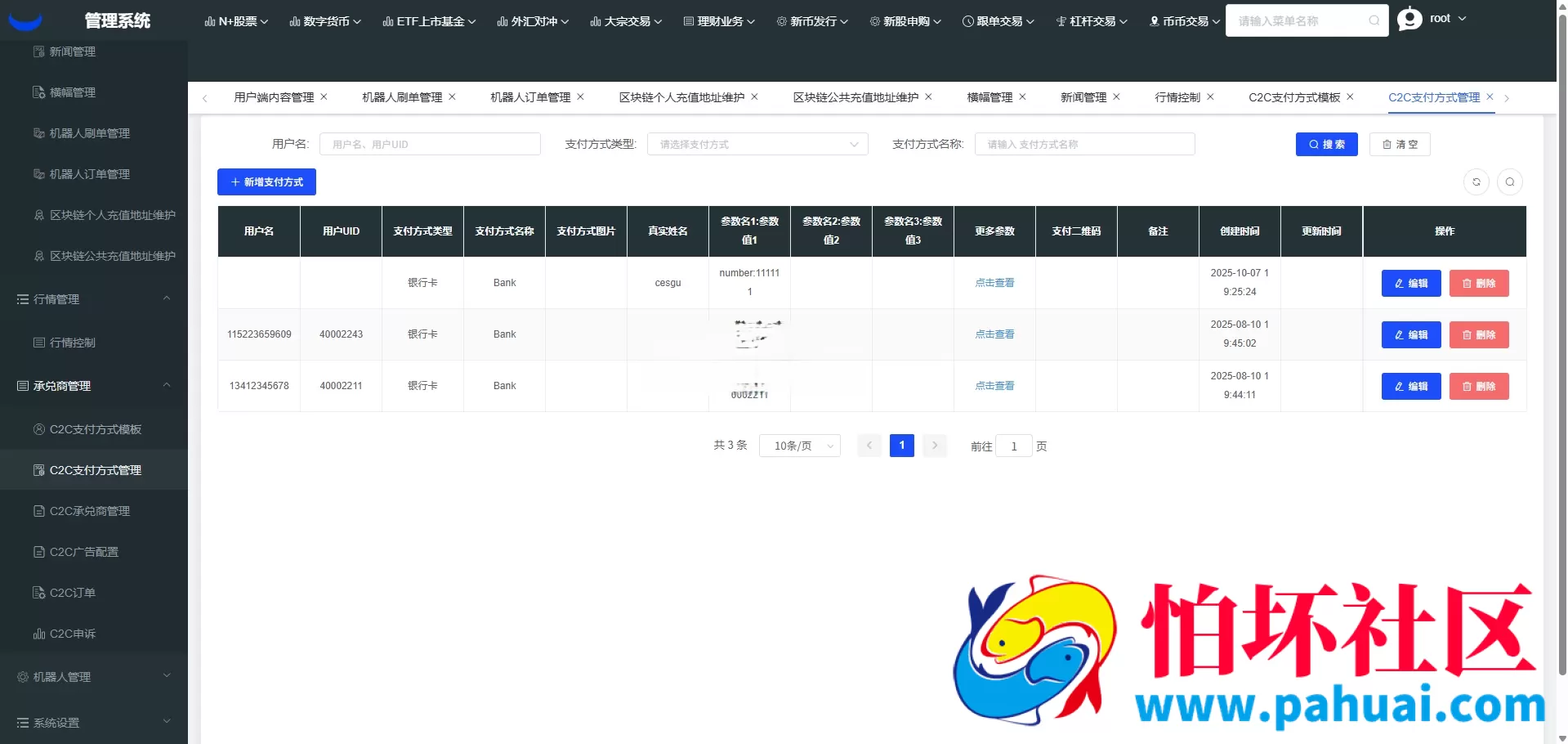The height and width of the screenshot is (744, 1568).
Task: Close the 横幅管理 tab
Action: (1022, 96)
